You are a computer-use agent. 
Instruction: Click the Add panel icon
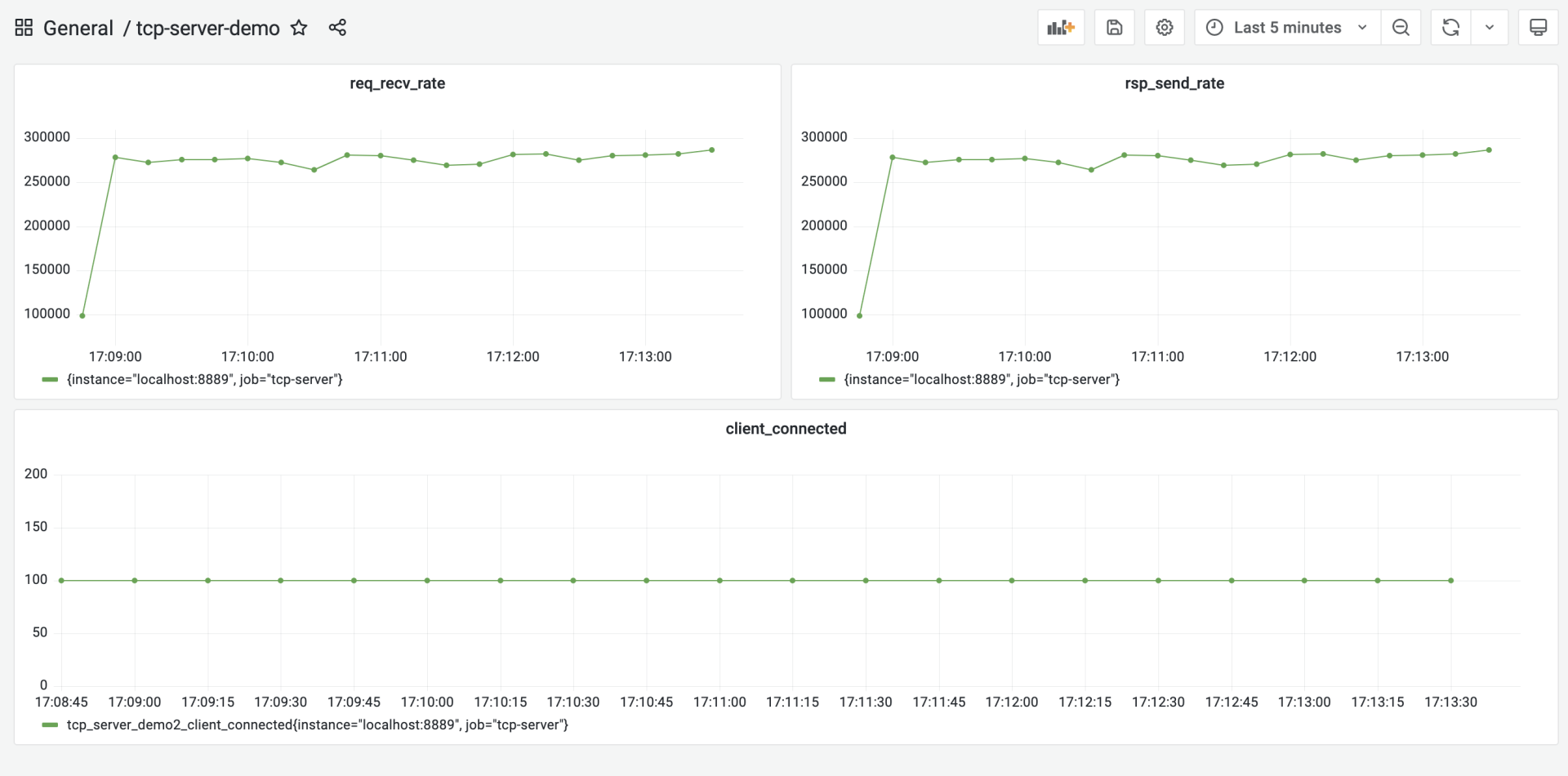click(x=1060, y=28)
